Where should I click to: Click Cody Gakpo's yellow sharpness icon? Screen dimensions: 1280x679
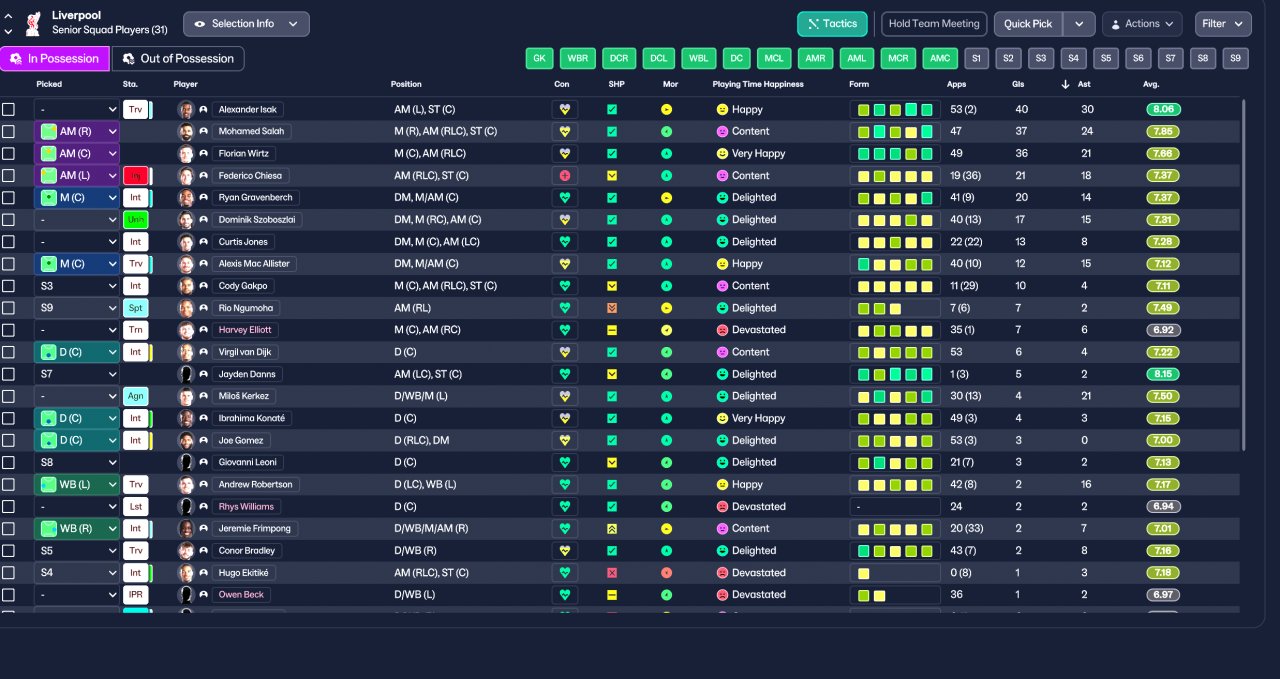click(x=612, y=286)
